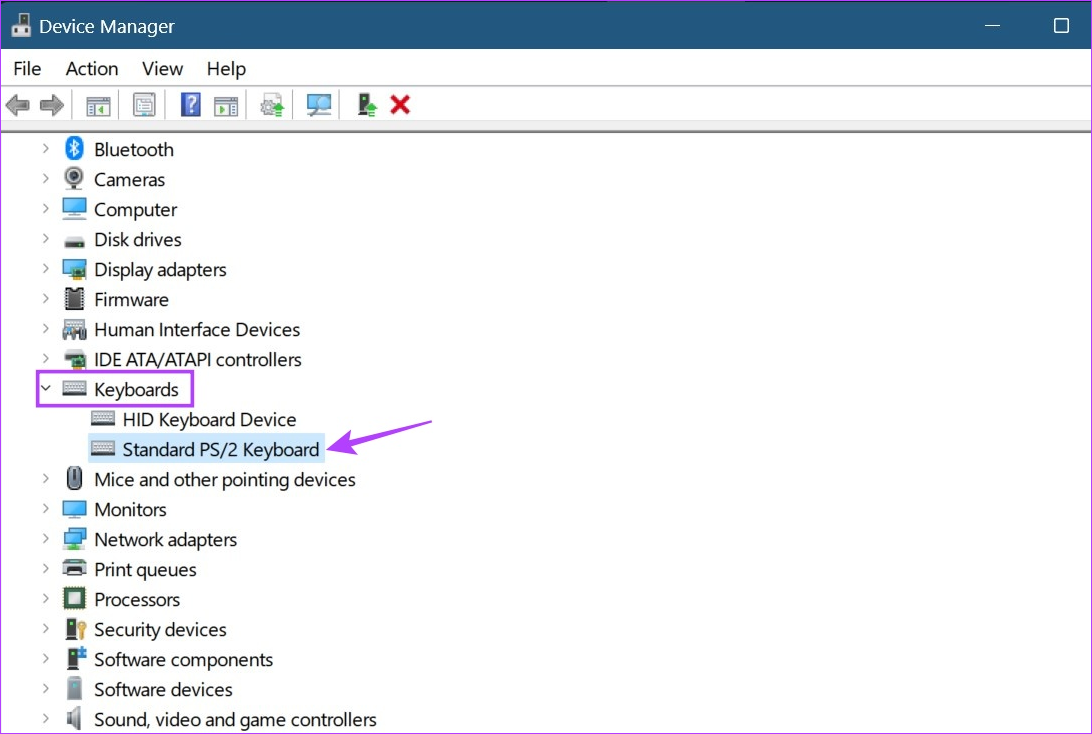Click the Bluetooth category icon
Screen dimensions: 1092x734
[x=75, y=148]
